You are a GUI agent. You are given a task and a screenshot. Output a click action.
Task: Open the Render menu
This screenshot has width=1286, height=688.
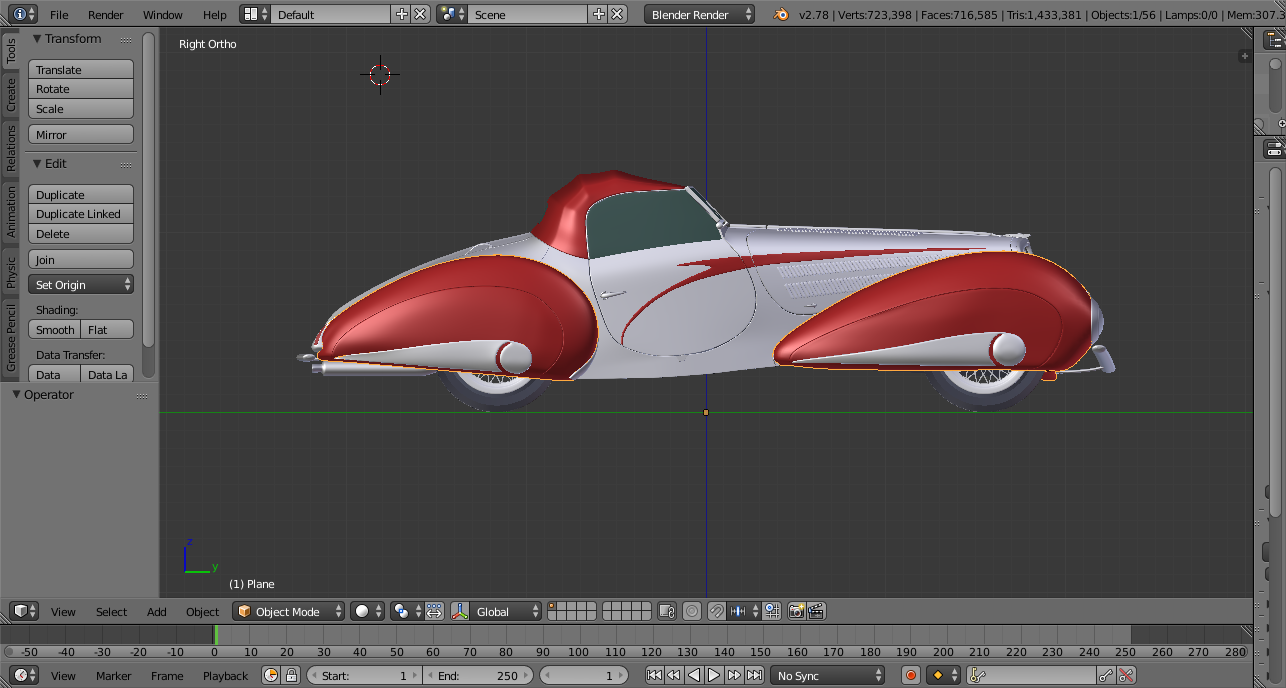104,15
